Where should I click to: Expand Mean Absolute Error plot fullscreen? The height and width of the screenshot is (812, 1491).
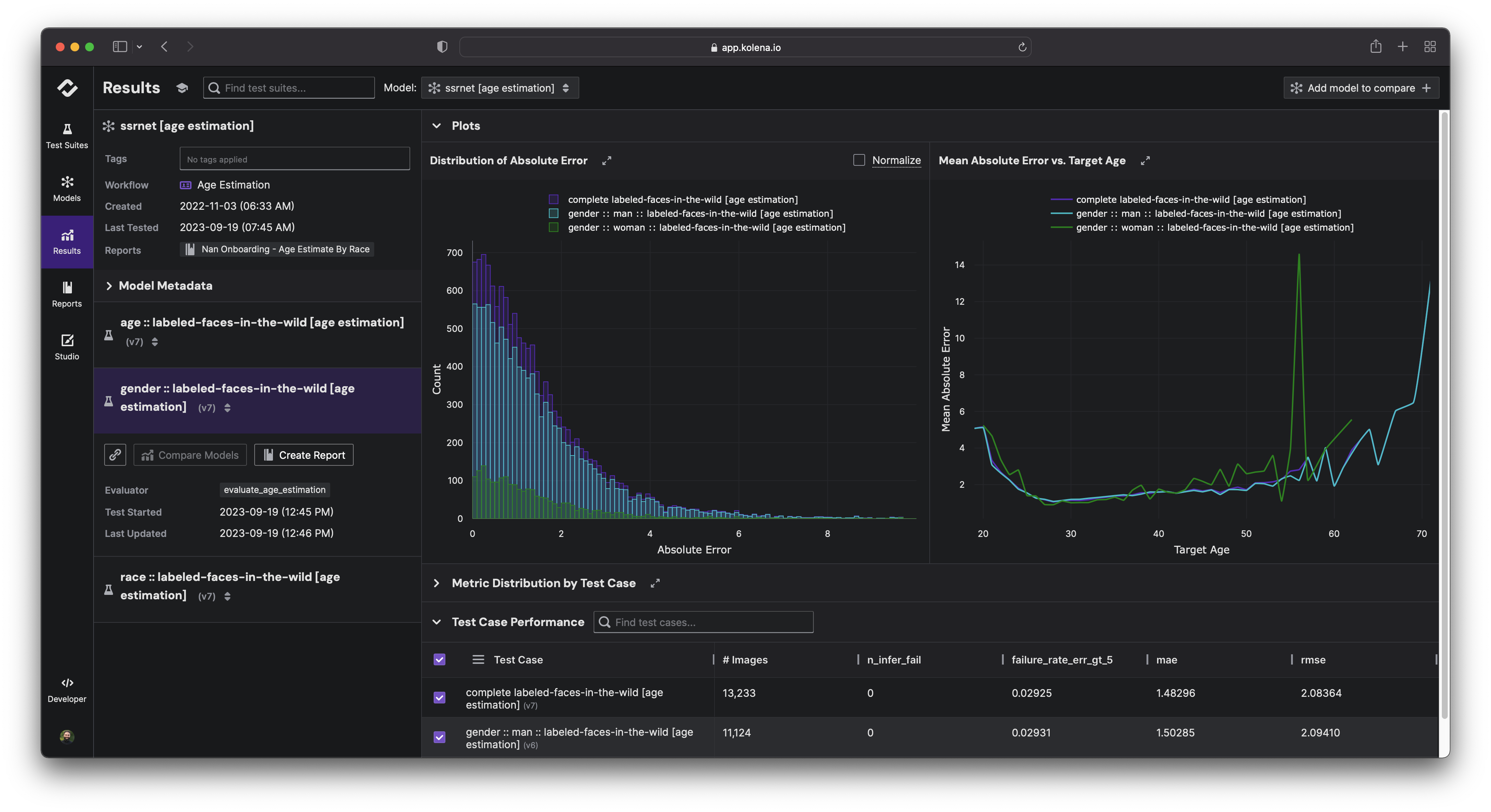1144,161
